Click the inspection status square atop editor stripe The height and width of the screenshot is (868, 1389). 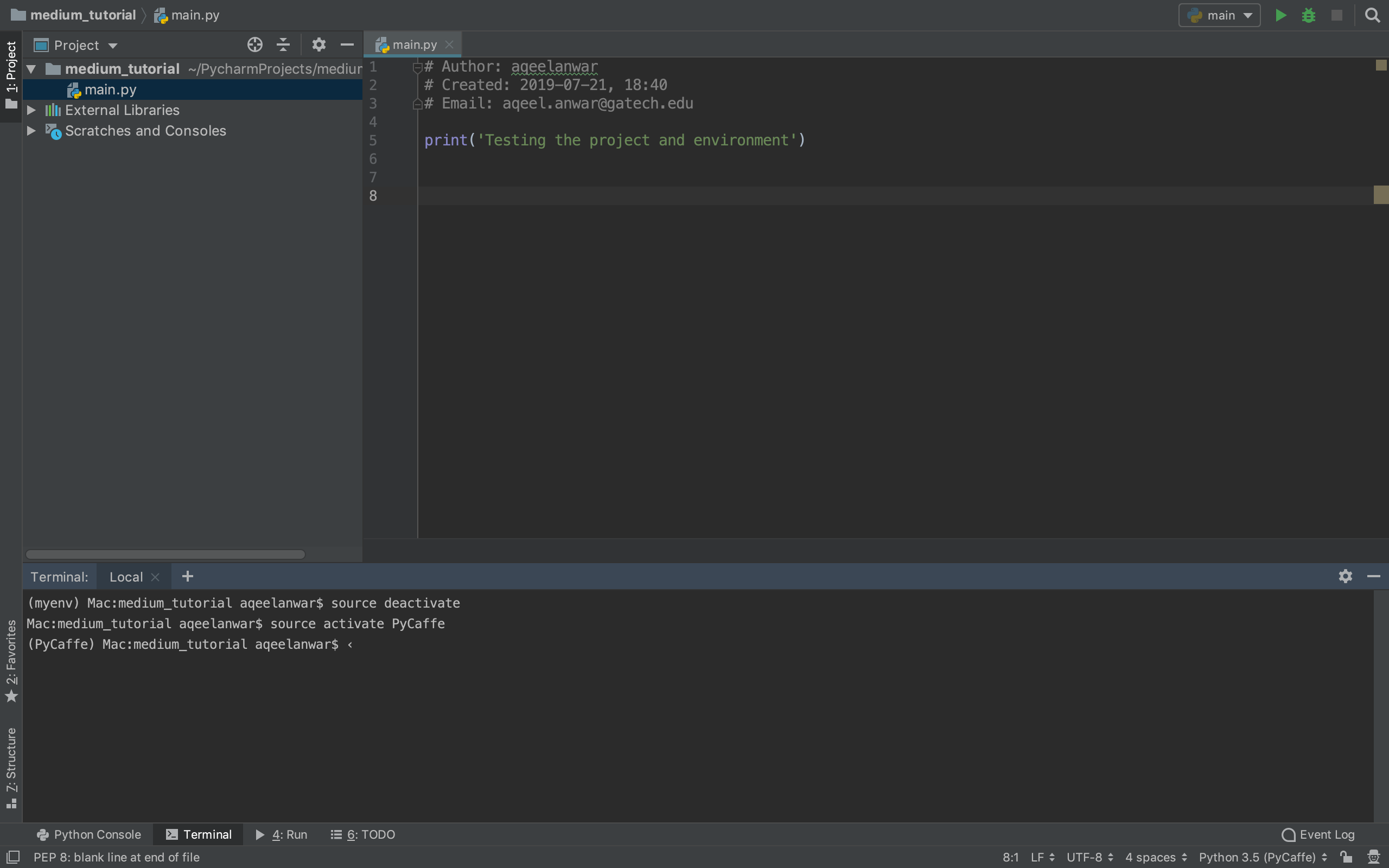click(x=1381, y=65)
